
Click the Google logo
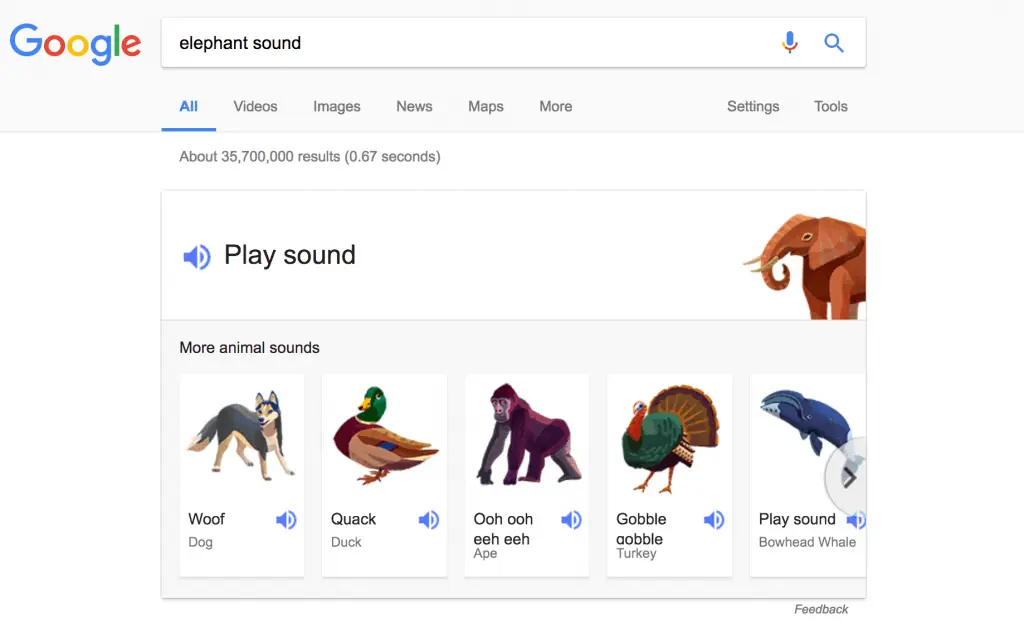[x=75, y=44]
